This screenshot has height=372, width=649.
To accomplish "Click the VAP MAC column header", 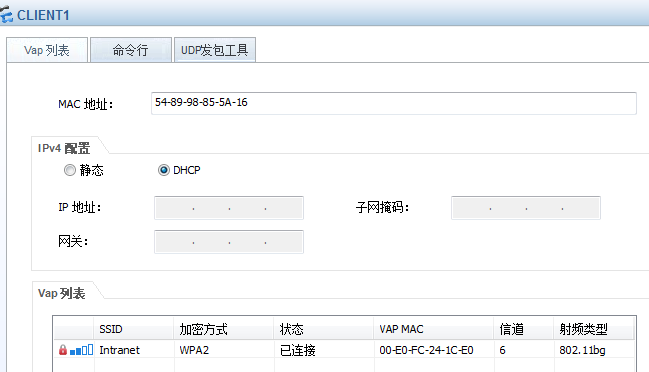I will pos(434,329).
